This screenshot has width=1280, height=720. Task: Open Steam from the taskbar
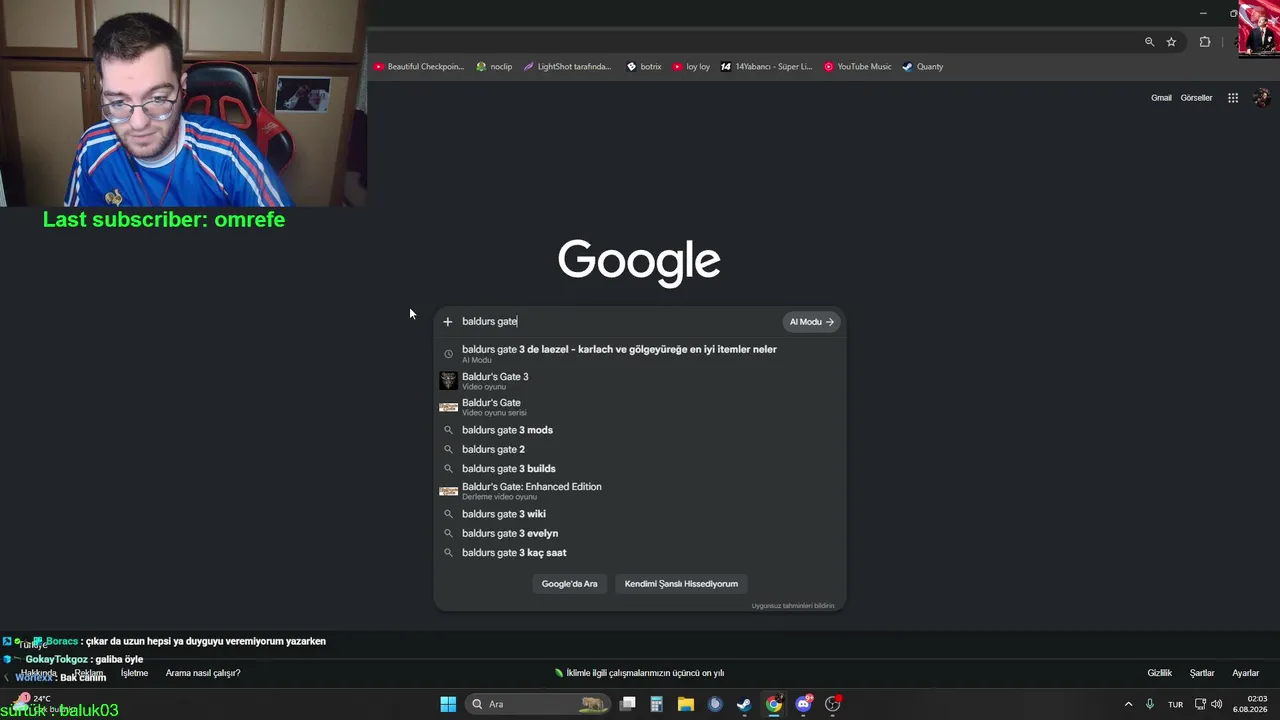tap(744, 704)
